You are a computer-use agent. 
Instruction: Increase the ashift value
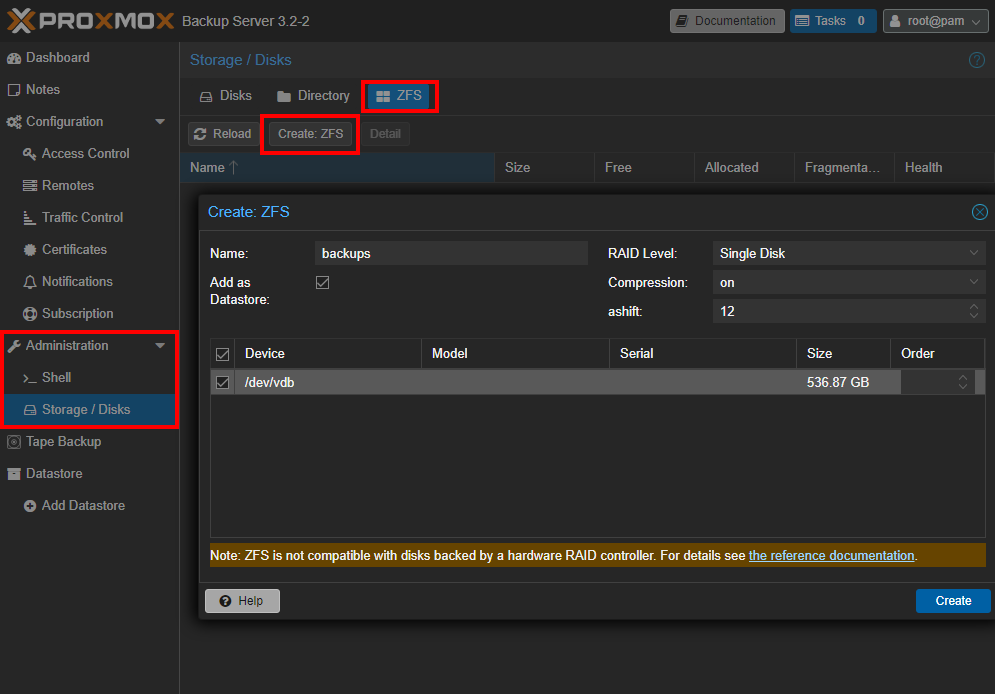974,306
